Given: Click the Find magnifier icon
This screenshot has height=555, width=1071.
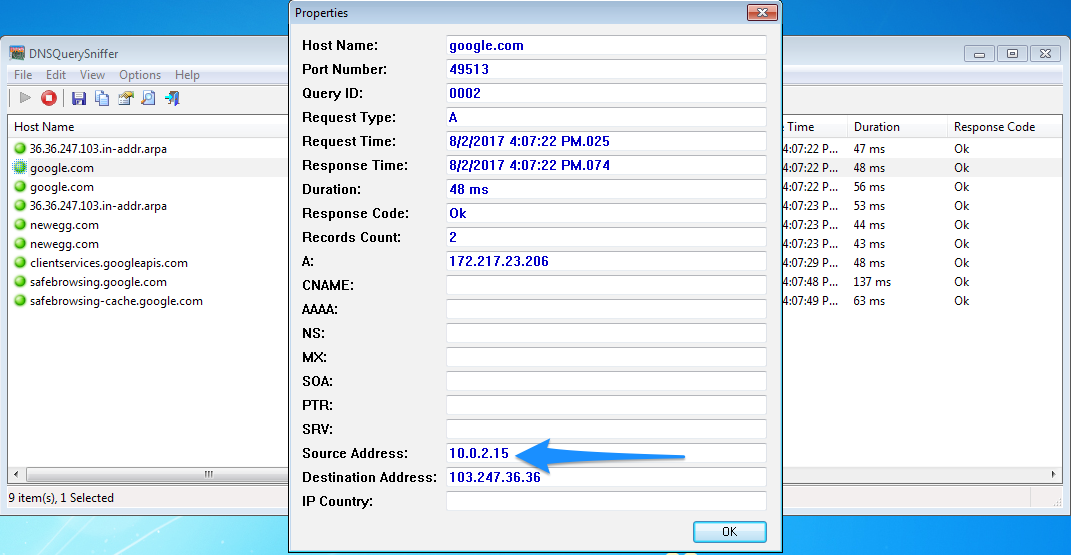Looking at the screenshot, I should tap(148, 98).
